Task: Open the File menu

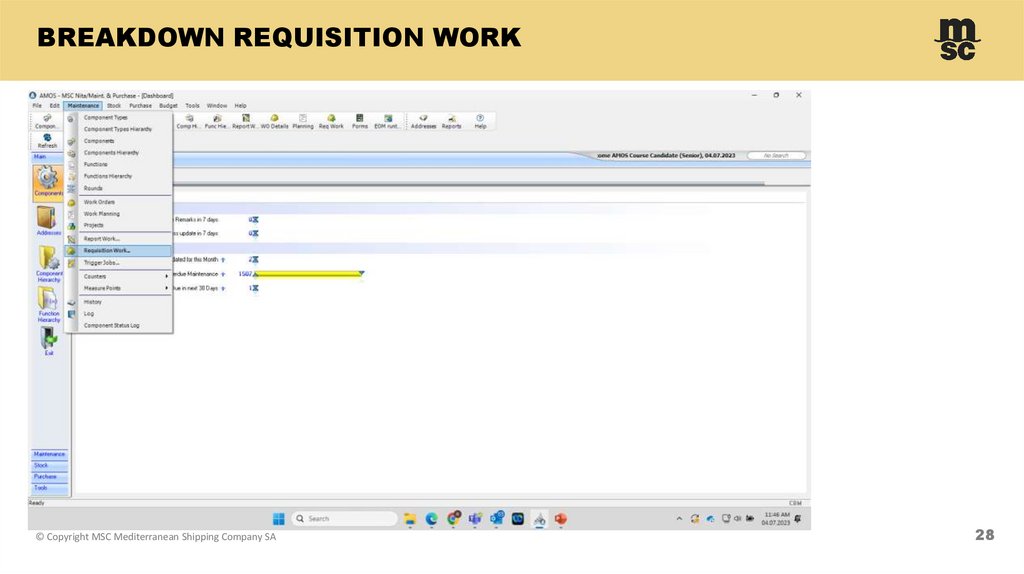Action: [x=37, y=105]
